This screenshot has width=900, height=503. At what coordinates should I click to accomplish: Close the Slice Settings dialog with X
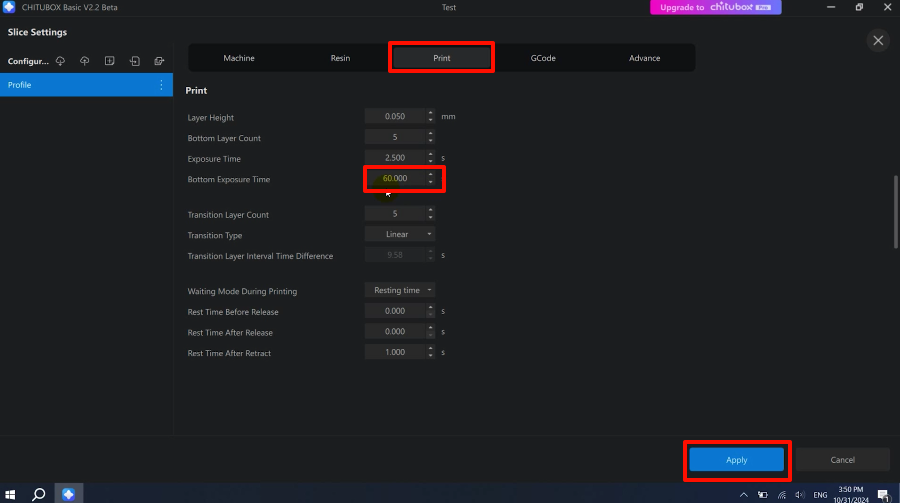coord(878,40)
